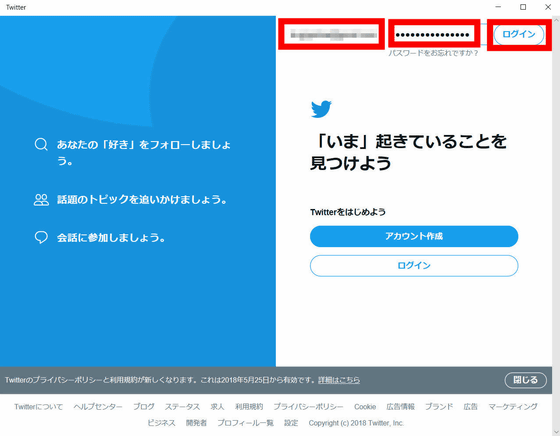
Task: Click the people icon beside 話題のトピック
Action: [41, 200]
